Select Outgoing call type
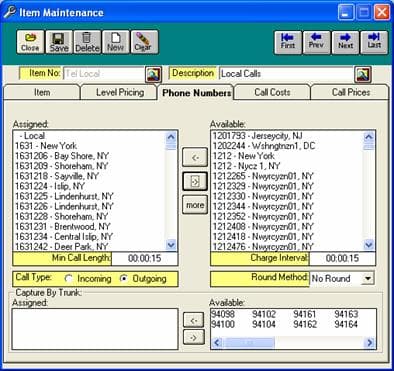 [124, 278]
